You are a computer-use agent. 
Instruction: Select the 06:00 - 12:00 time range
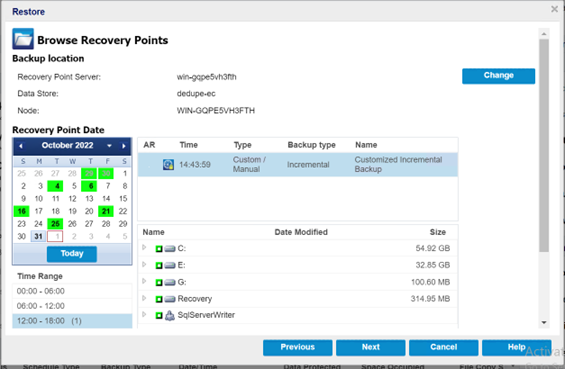72,306
